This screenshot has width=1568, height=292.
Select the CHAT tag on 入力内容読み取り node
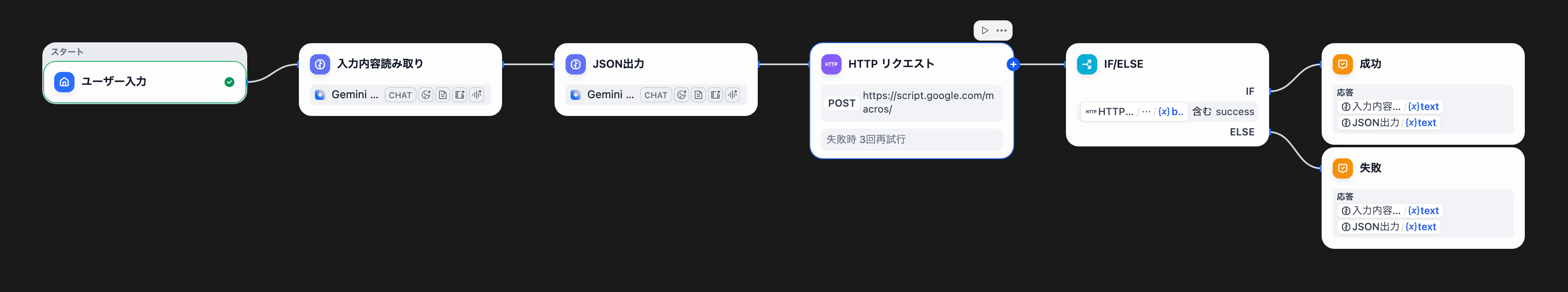400,95
